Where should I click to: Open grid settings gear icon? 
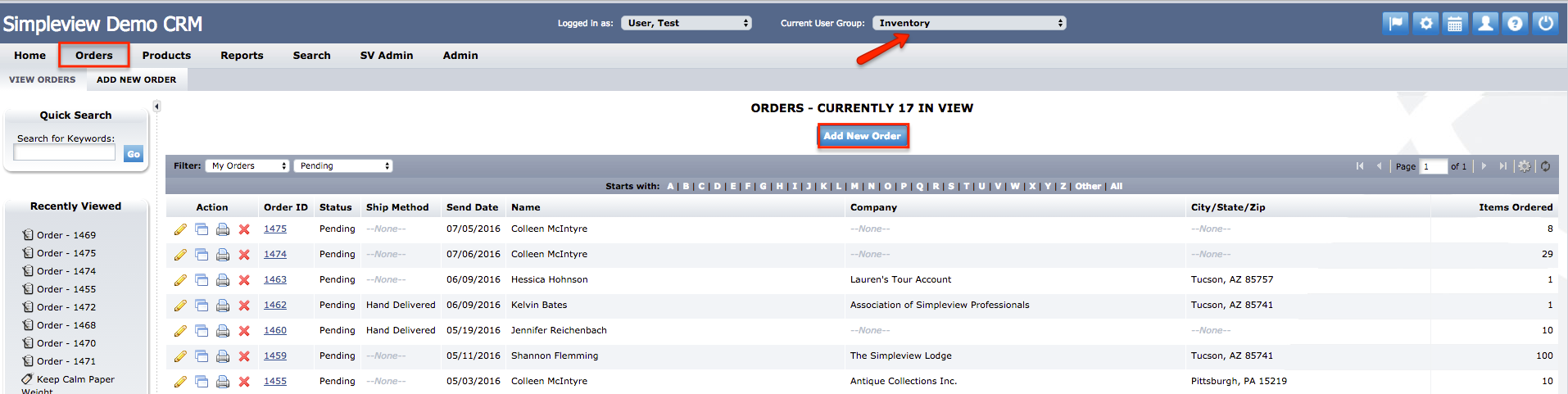1524,165
